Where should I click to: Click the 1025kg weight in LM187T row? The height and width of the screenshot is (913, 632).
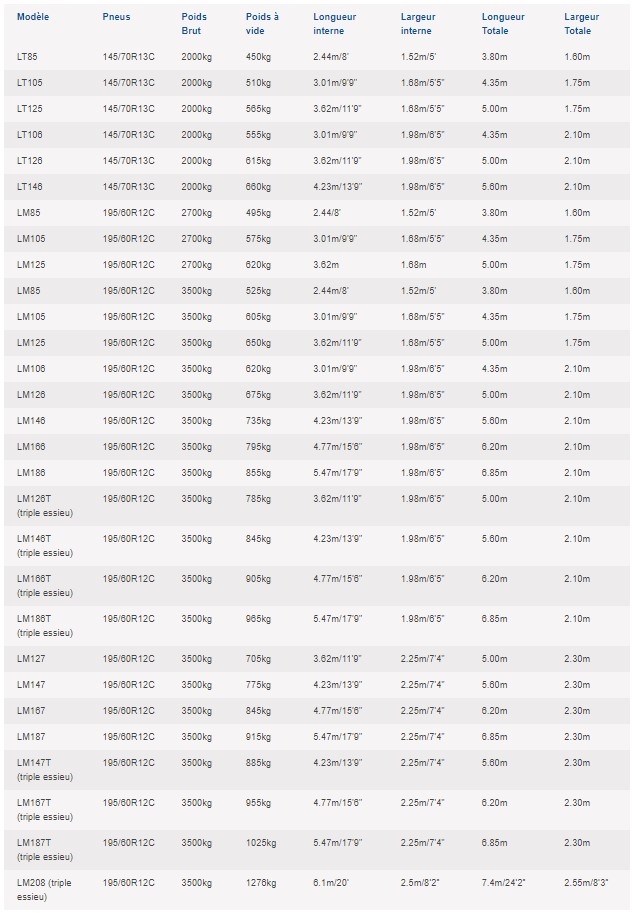pyautogui.click(x=261, y=843)
